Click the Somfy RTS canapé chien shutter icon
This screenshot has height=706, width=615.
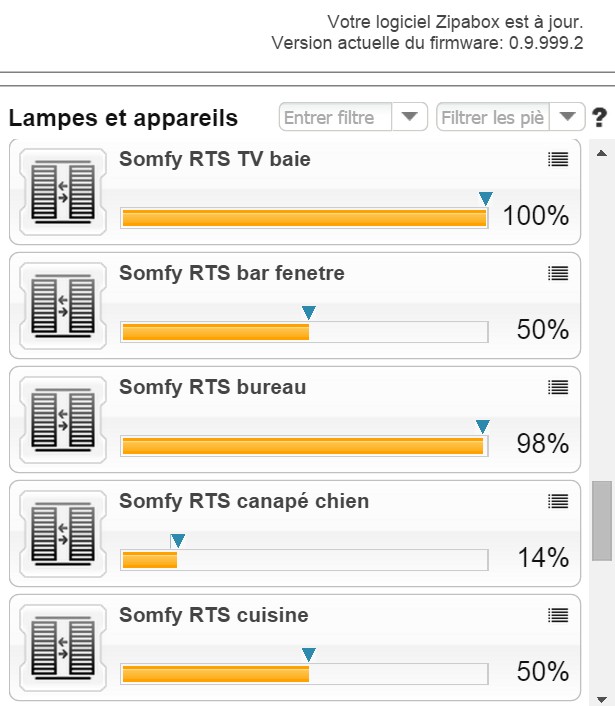63,534
